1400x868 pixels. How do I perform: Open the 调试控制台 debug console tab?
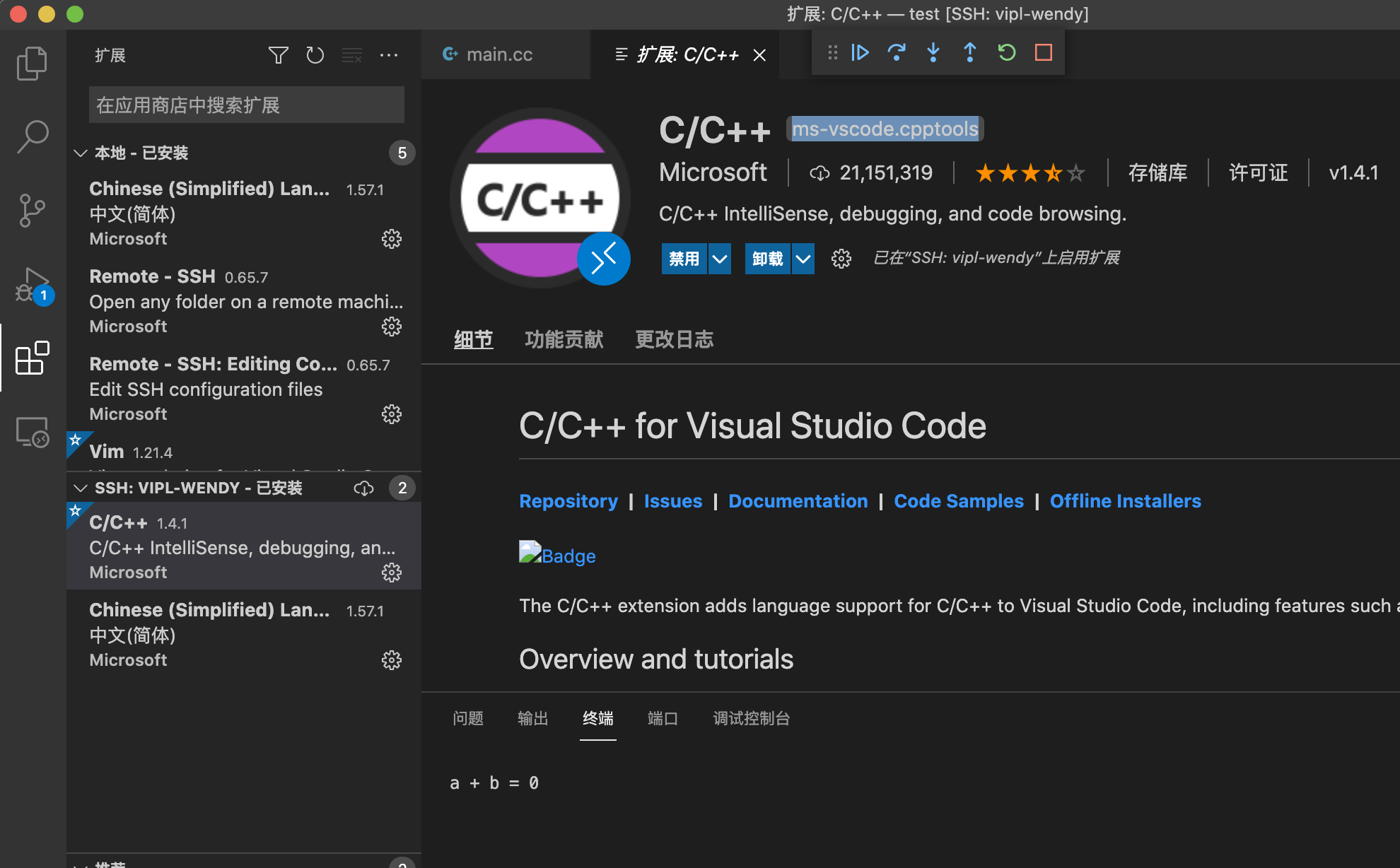(751, 718)
